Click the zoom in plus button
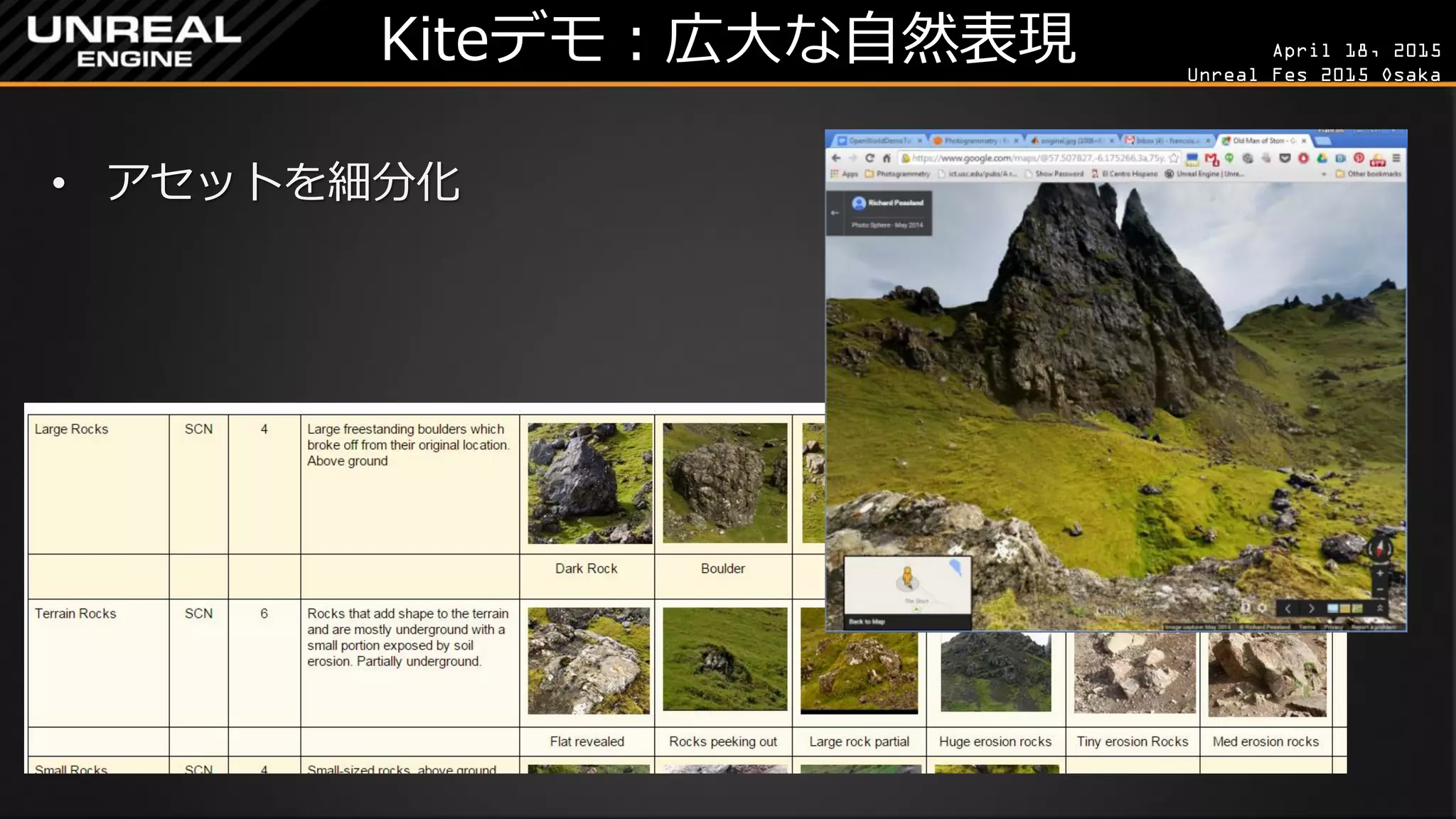The width and height of the screenshot is (1456, 819). tap(1380, 573)
